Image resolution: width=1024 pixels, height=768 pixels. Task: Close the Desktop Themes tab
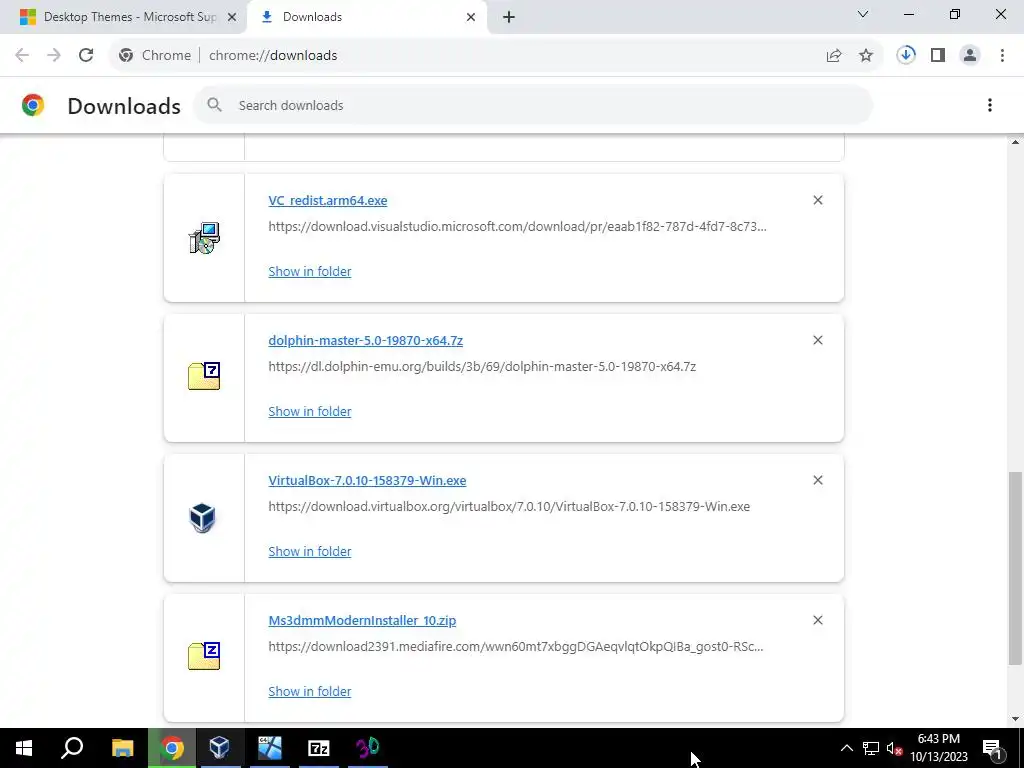tap(231, 17)
